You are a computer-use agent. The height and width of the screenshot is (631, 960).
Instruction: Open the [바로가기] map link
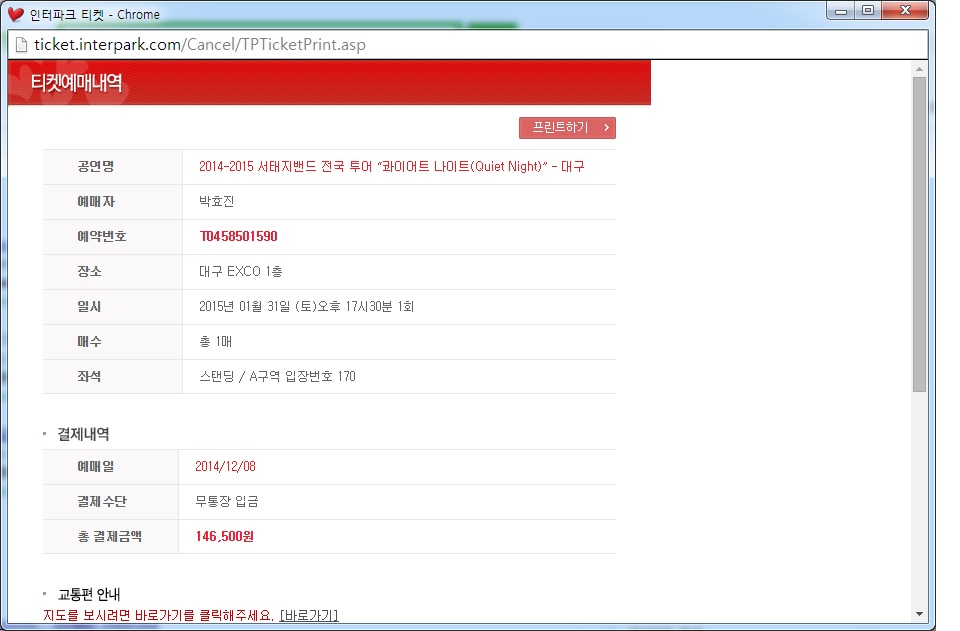[309, 614]
